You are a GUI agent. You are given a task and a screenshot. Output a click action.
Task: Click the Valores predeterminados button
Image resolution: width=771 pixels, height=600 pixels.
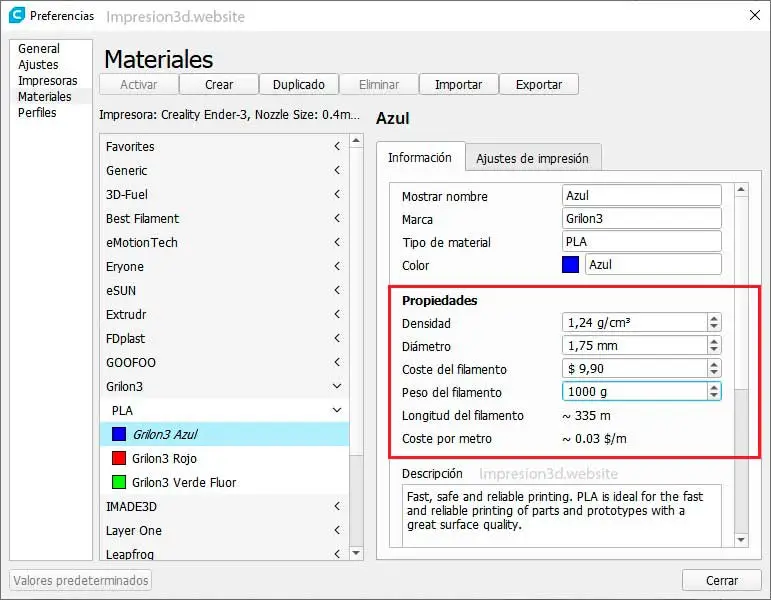click(x=81, y=580)
